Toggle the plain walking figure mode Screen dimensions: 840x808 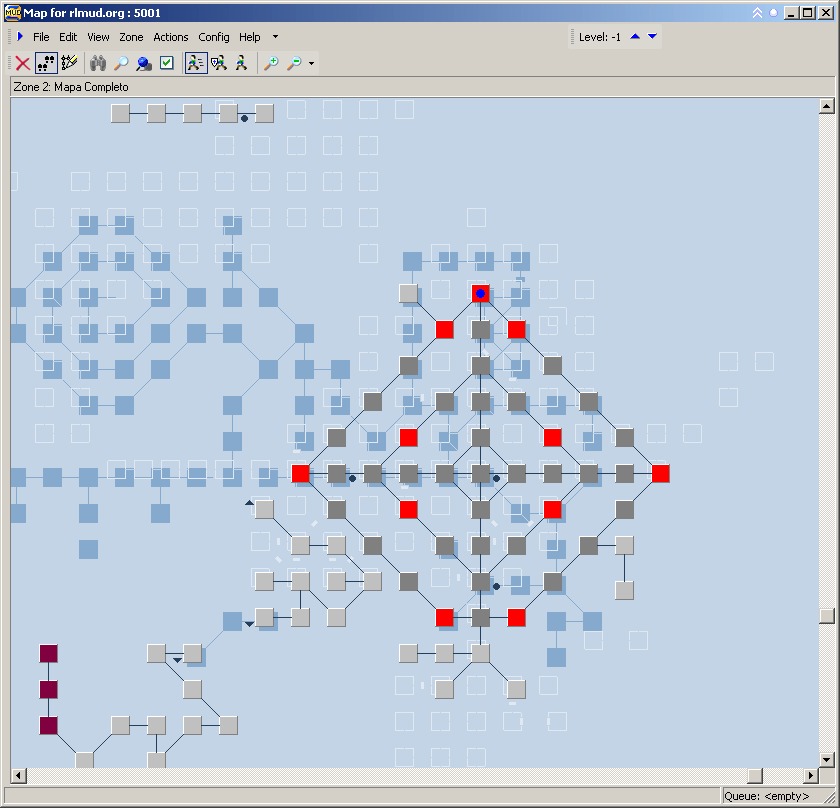pos(241,63)
